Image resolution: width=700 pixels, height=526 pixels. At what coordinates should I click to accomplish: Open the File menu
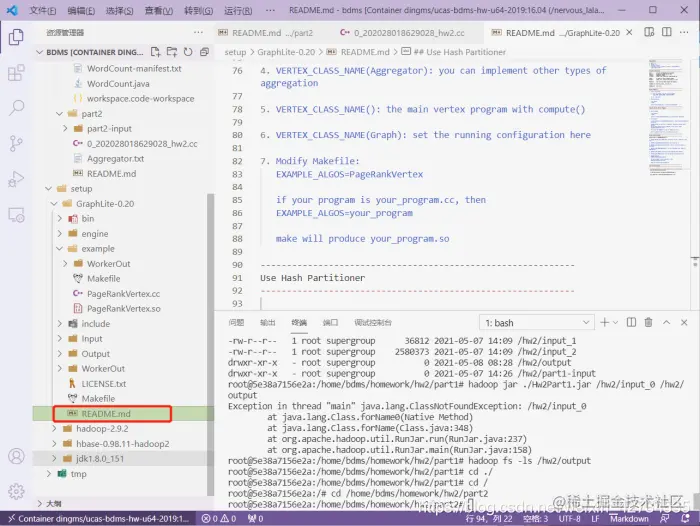pyautogui.click(x=42, y=10)
